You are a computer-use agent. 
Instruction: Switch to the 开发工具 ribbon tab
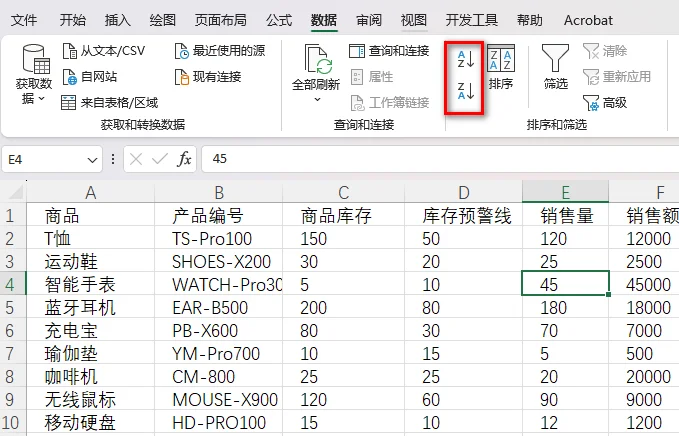click(472, 20)
